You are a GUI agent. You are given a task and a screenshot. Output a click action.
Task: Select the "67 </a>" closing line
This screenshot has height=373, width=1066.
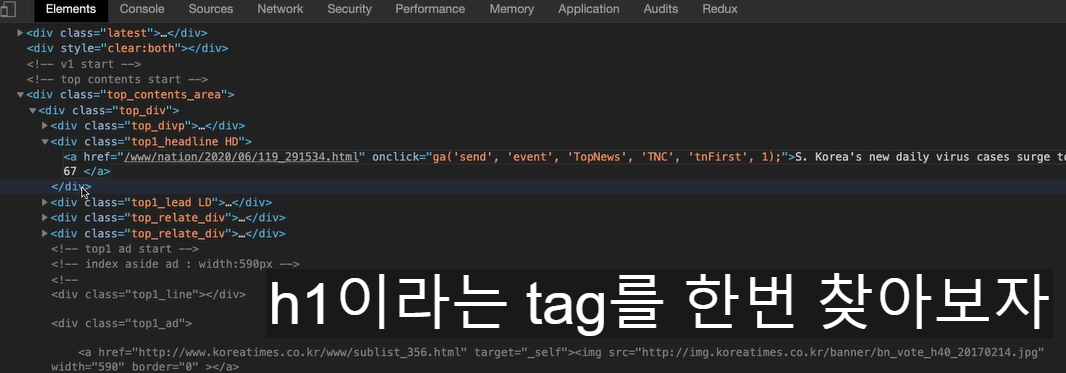86,172
